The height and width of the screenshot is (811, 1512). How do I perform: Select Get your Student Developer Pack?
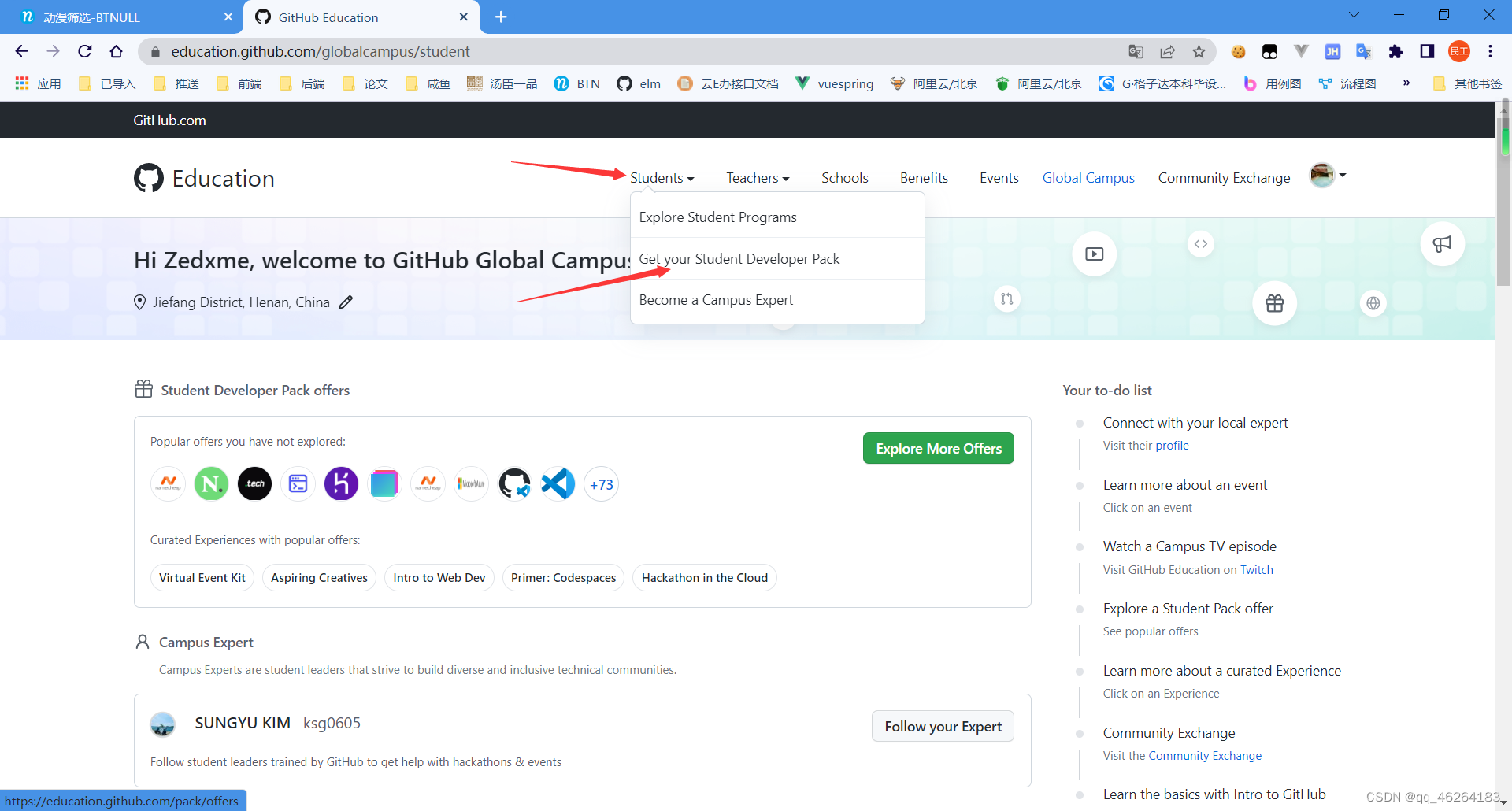coord(739,258)
